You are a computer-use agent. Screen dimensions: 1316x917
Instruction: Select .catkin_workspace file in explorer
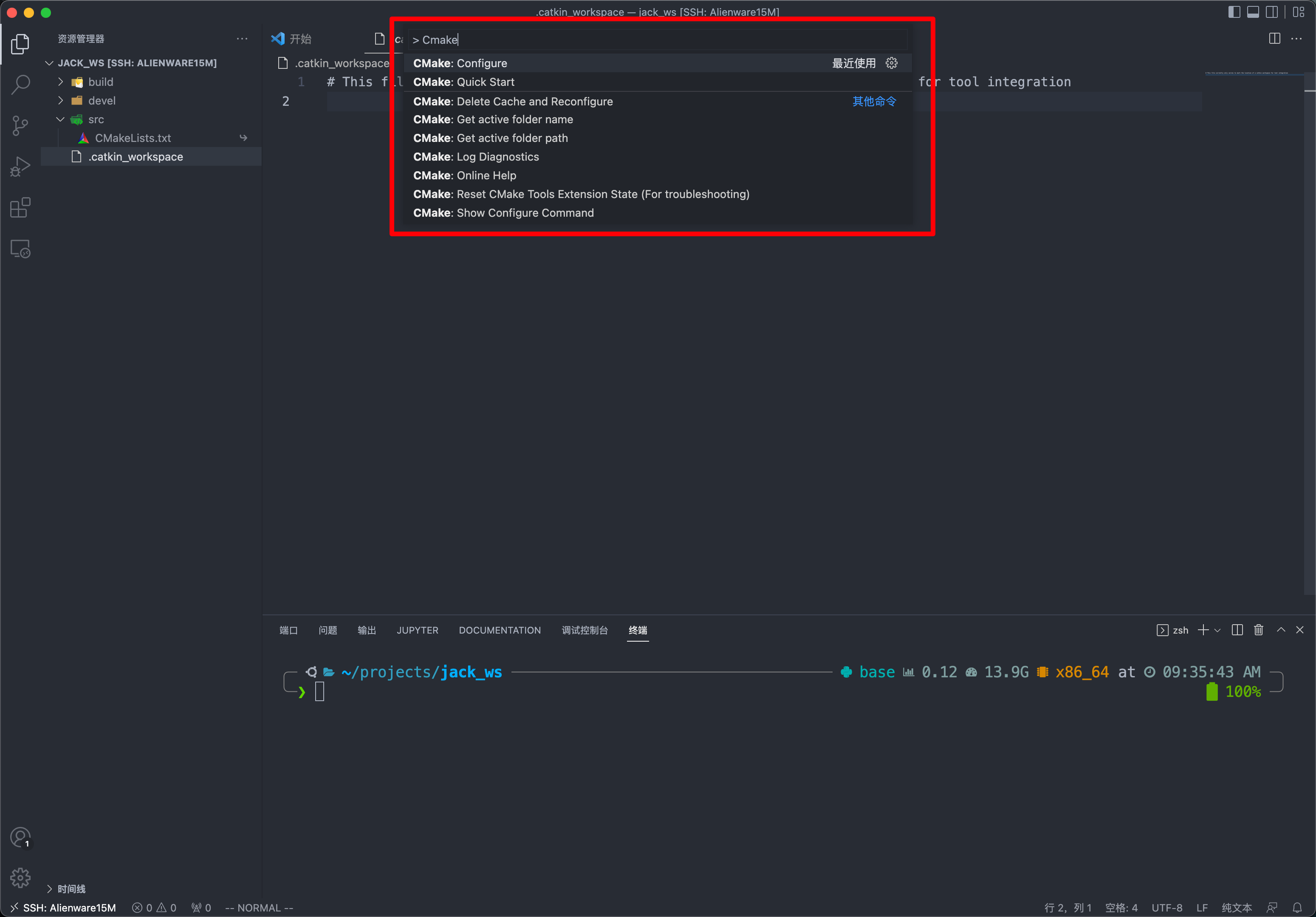(x=151, y=156)
